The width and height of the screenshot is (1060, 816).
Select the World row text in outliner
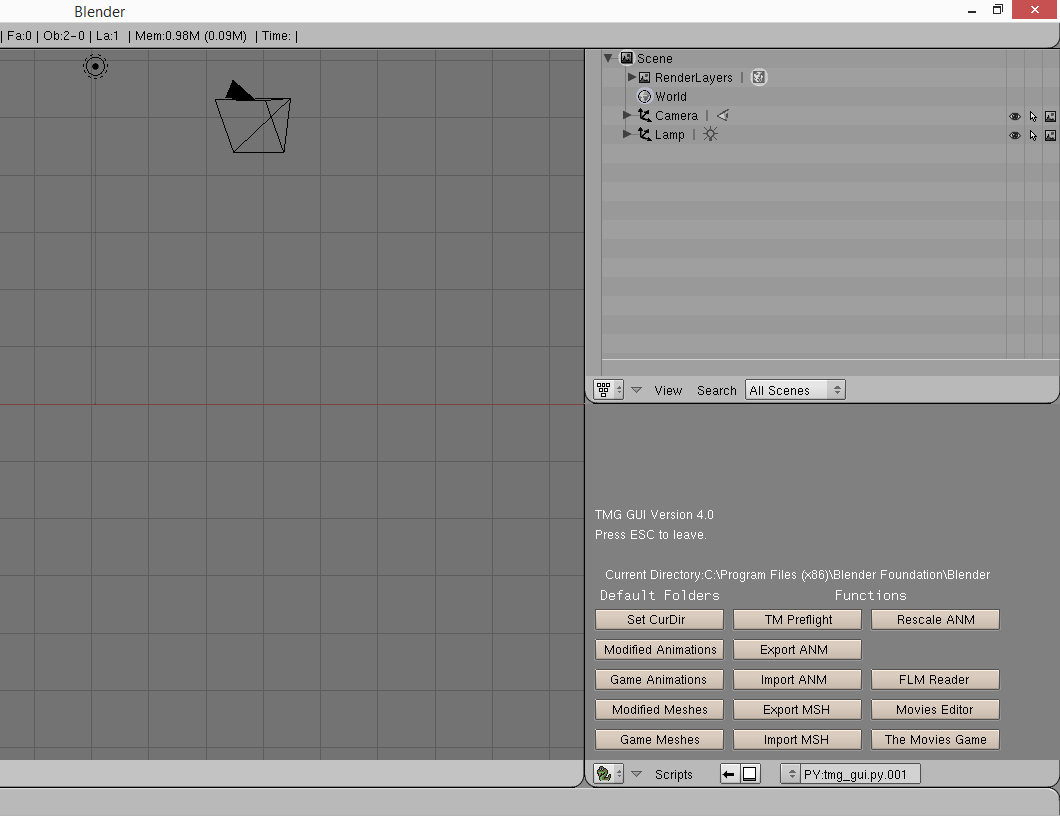(671, 97)
